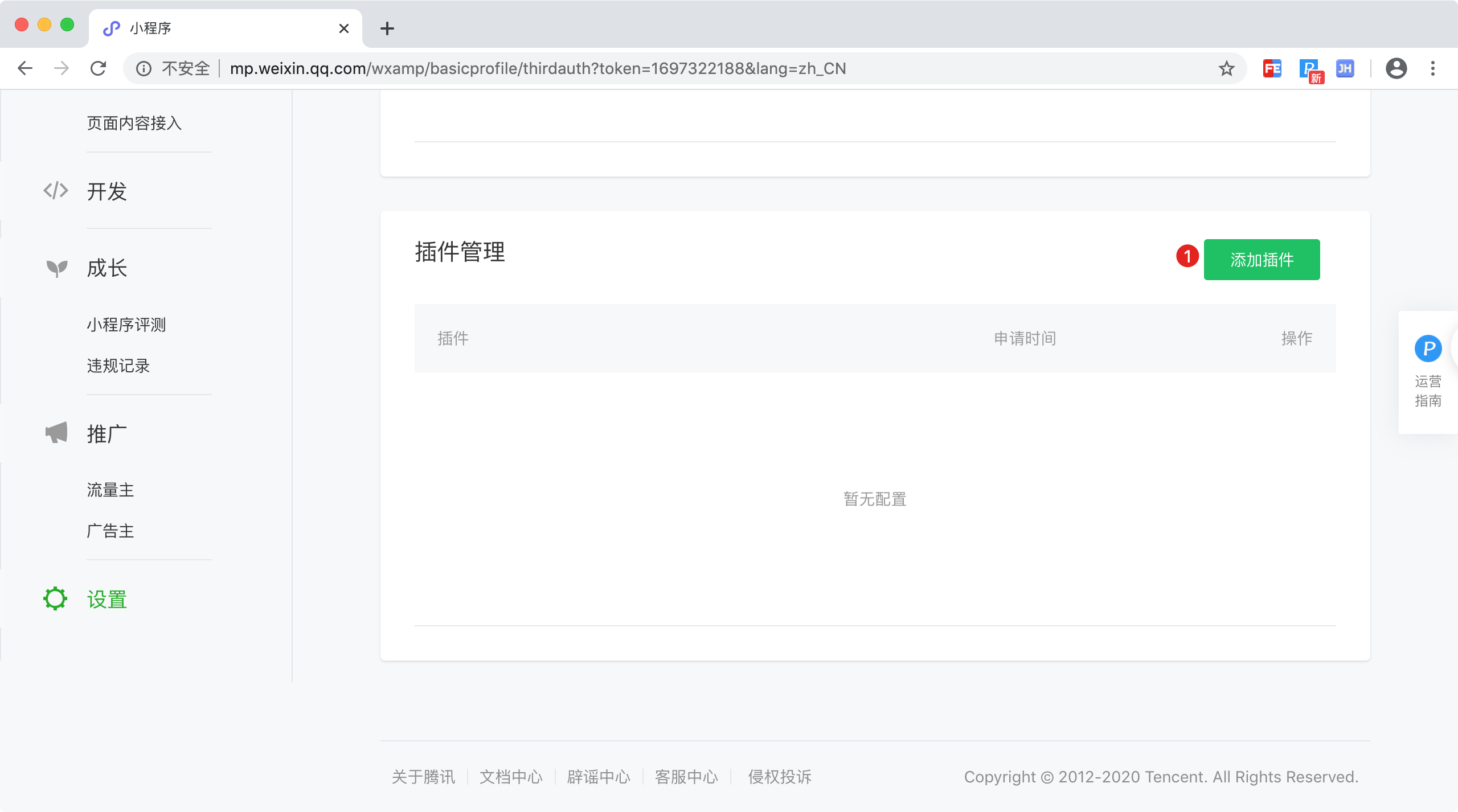Click the 成长 sprout leaf icon
The image size is (1458, 812).
pos(56,268)
